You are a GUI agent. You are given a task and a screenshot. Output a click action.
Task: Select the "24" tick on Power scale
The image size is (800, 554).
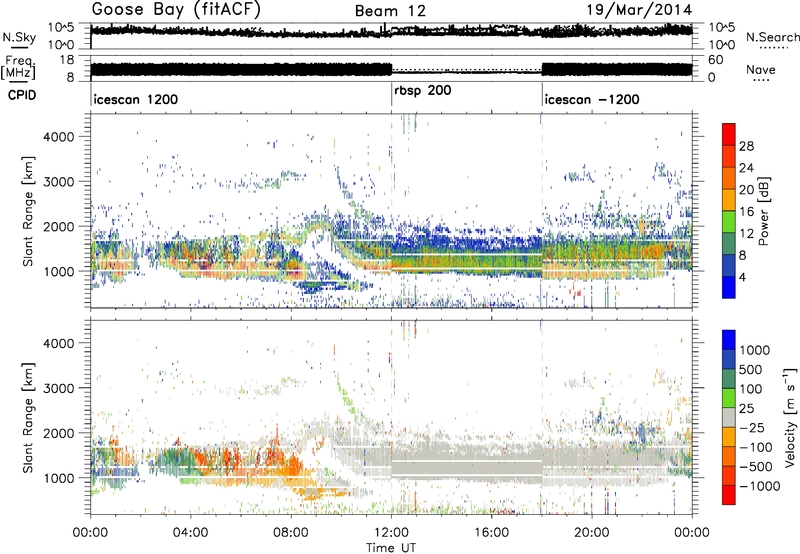click(746, 168)
